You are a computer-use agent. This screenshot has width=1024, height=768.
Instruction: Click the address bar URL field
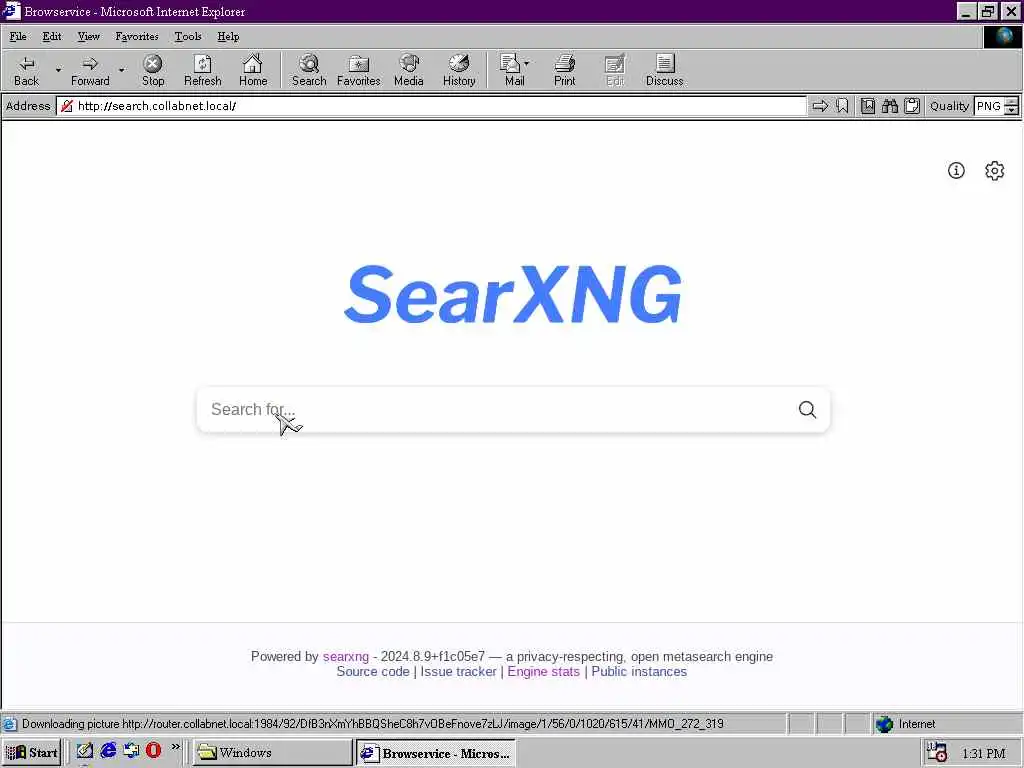click(x=431, y=106)
